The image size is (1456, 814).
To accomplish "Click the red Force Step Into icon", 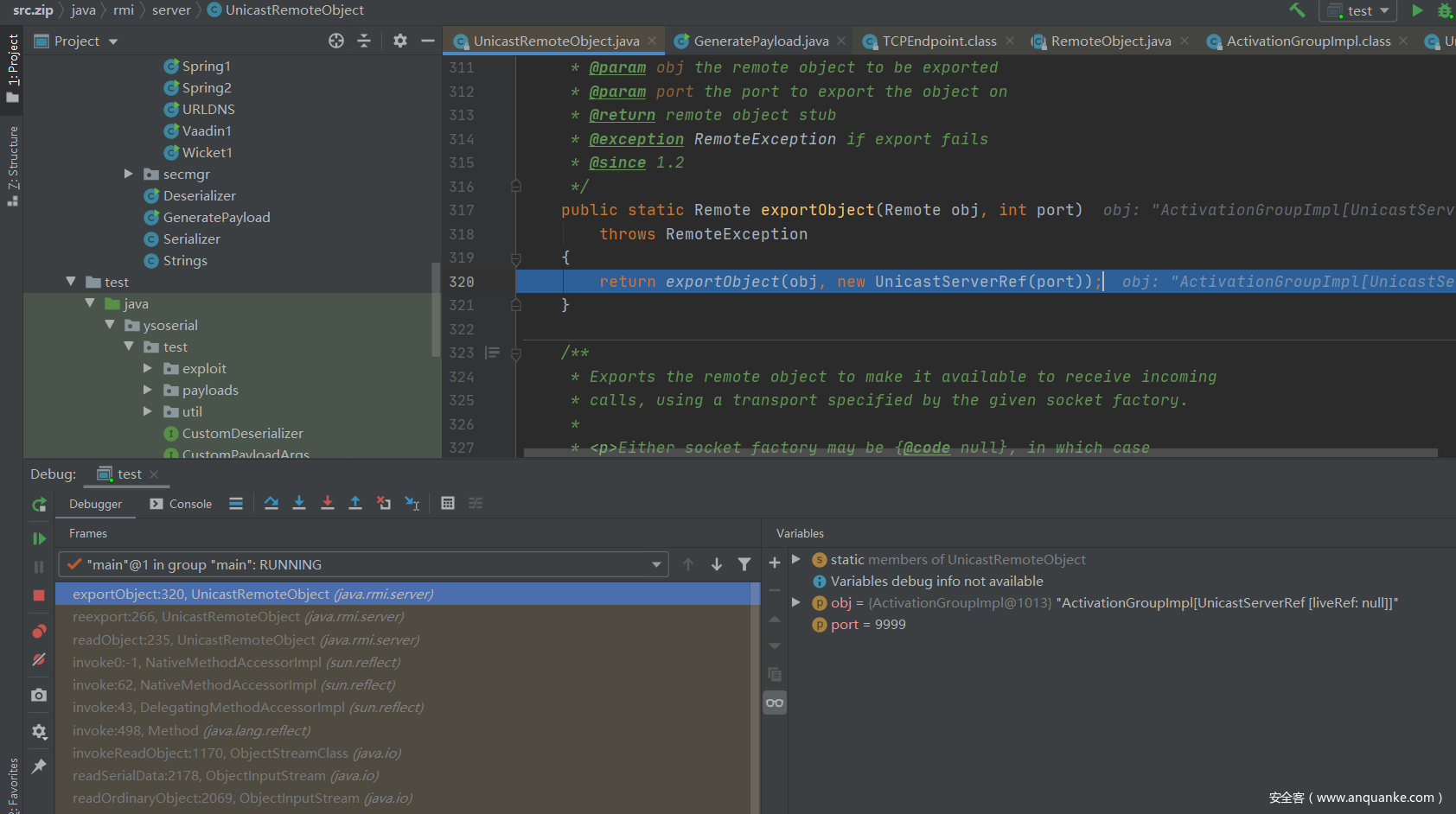I will tap(328, 504).
